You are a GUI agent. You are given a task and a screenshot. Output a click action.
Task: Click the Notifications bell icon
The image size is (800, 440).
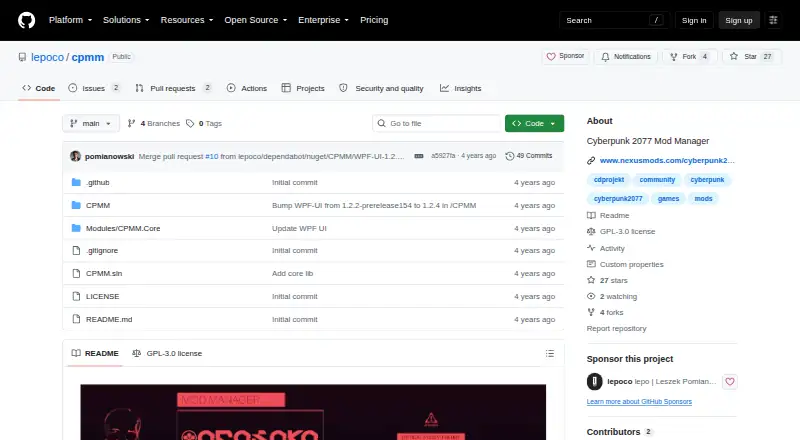click(605, 57)
